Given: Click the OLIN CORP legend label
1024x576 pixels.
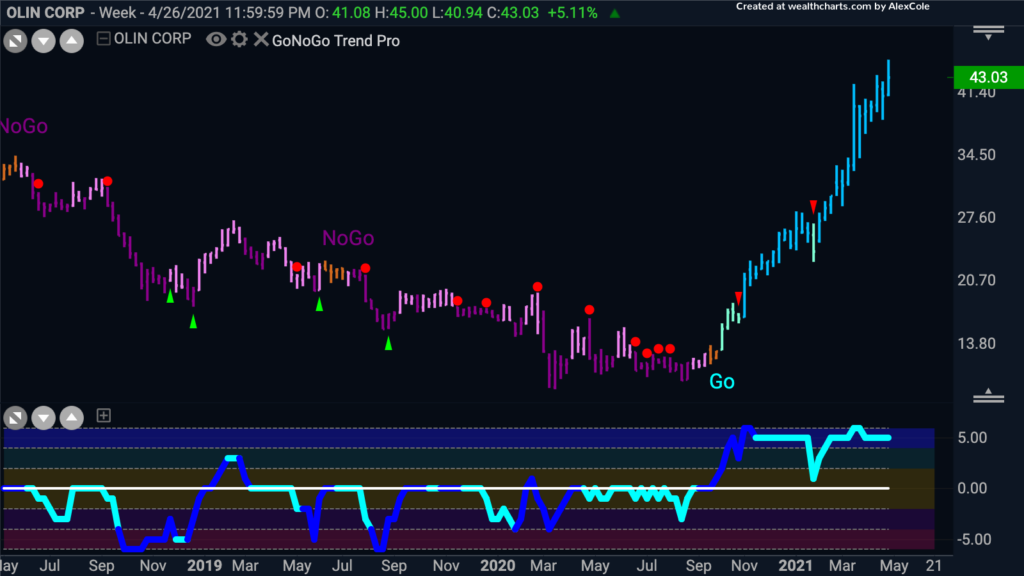Looking at the screenshot, I should click(x=152, y=39).
